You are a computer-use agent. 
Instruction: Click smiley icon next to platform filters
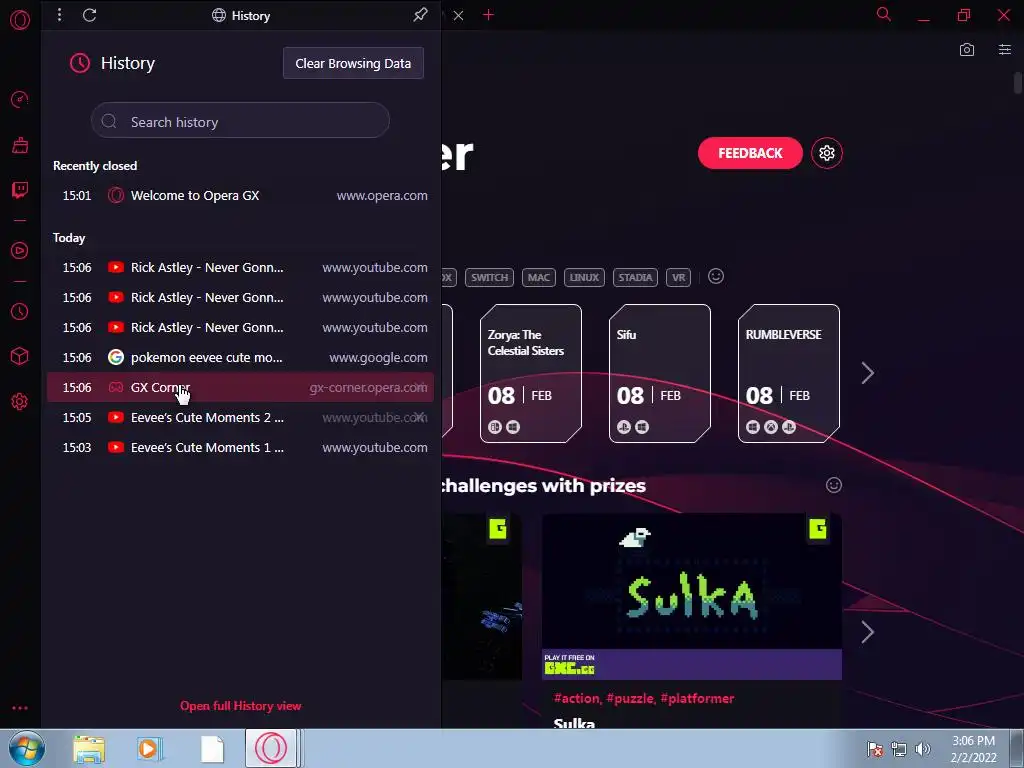point(716,276)
